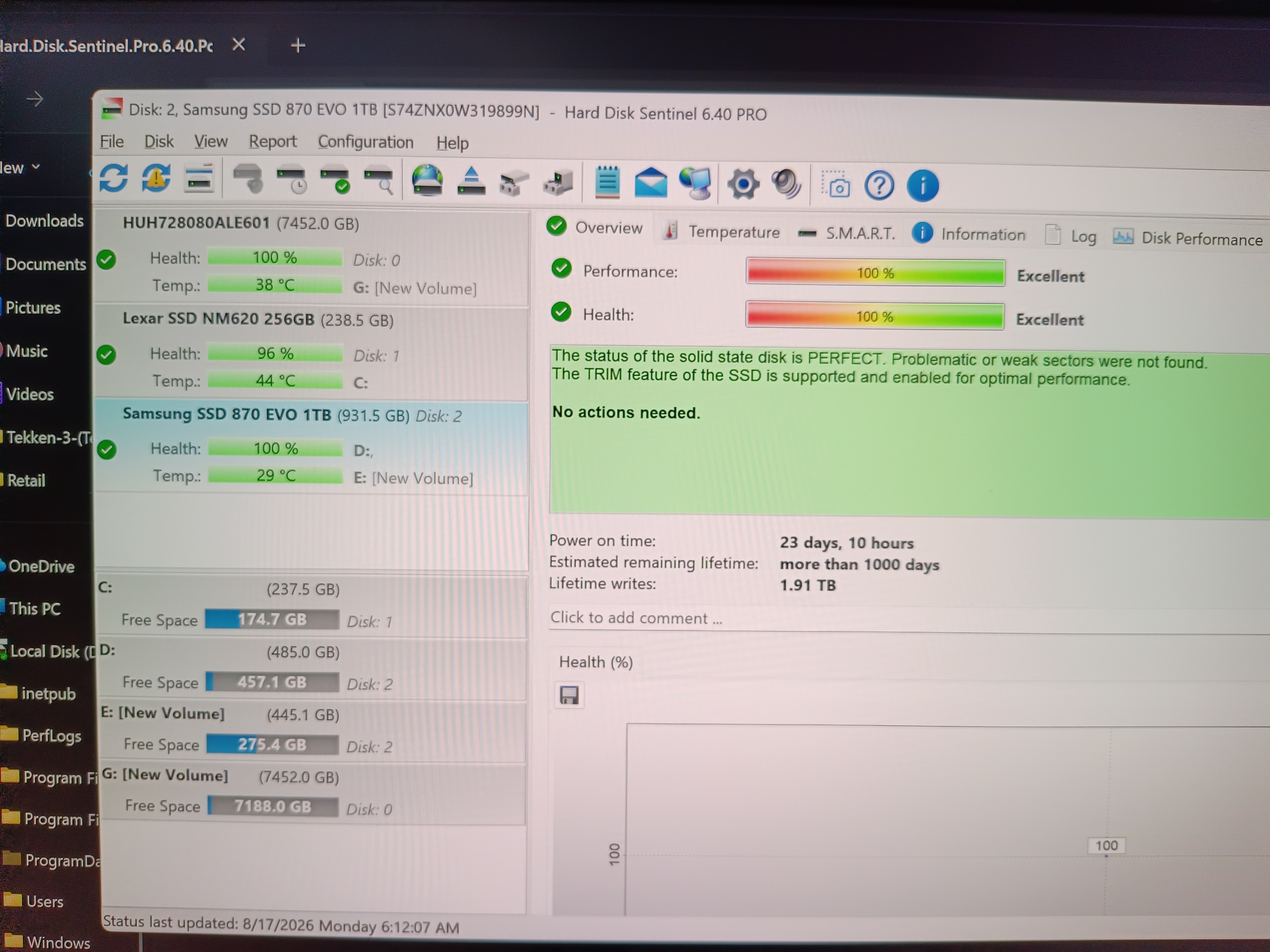Open the Disk menu
Image resolution: width=1270 pixels, height=952 pixels.
(x=158, y=142)
